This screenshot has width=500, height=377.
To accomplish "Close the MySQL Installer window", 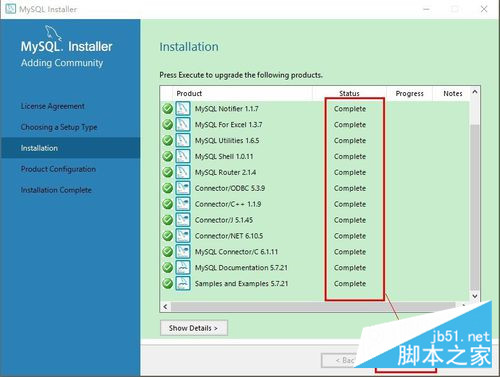I will point(484,9).
